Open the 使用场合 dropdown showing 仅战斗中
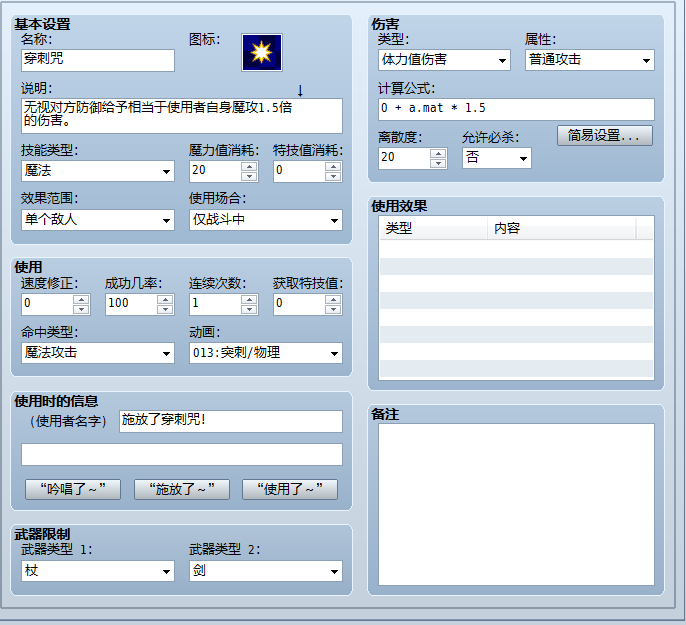 tap(266, 220)
